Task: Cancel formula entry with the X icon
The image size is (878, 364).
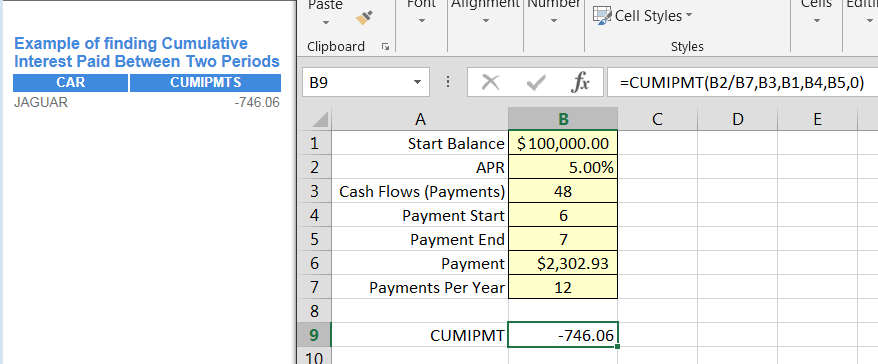Action: pos(491,82)
